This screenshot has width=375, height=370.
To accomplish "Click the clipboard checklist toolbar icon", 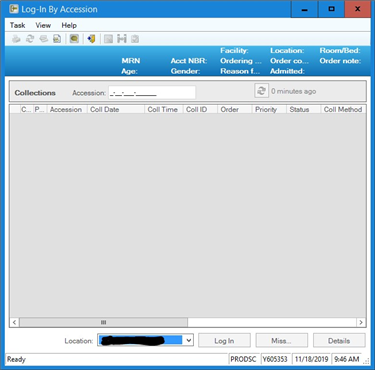I will click(135, 39).
